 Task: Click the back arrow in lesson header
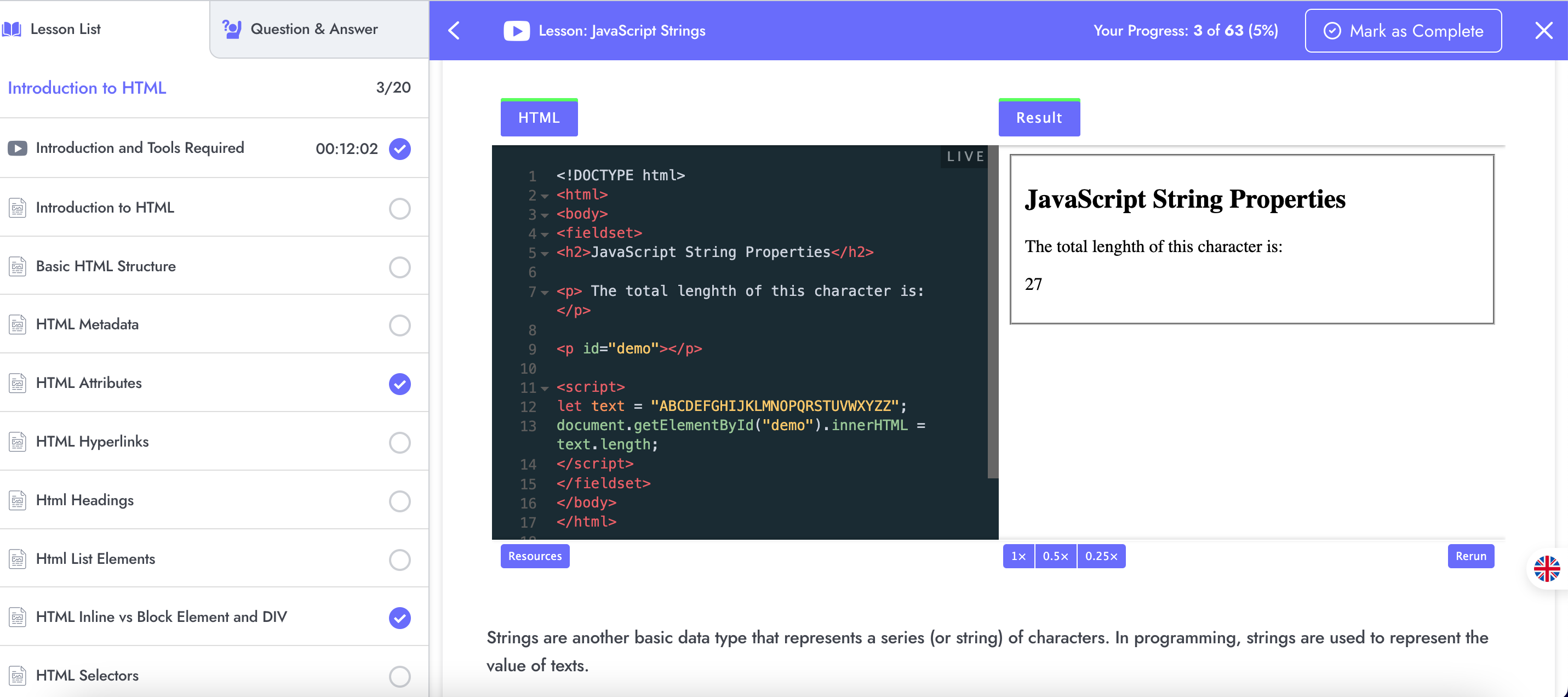[x=454, y=31]
